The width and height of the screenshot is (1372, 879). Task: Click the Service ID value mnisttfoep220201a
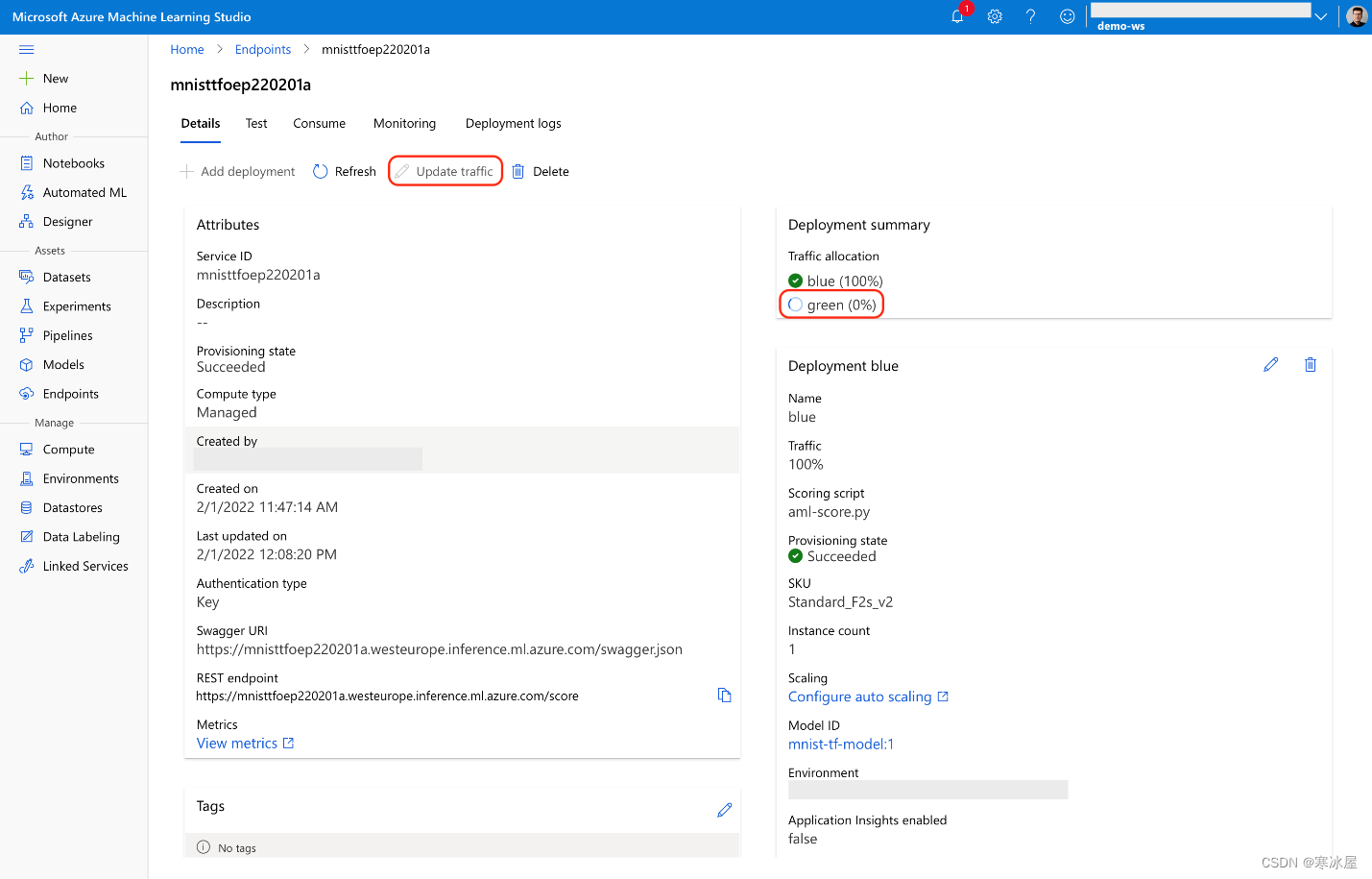click(x=258, y=275)
